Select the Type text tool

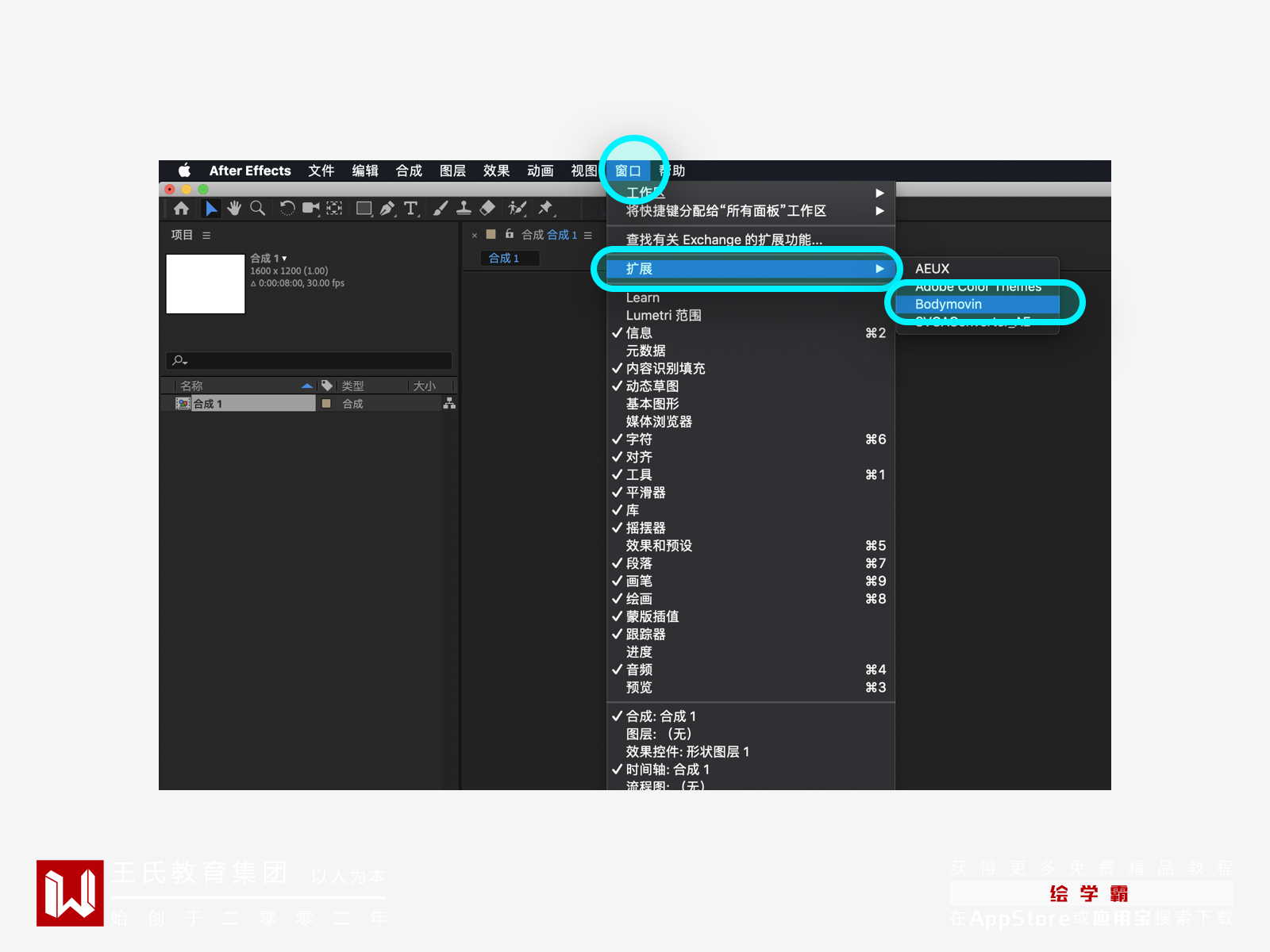pos(410,208)
